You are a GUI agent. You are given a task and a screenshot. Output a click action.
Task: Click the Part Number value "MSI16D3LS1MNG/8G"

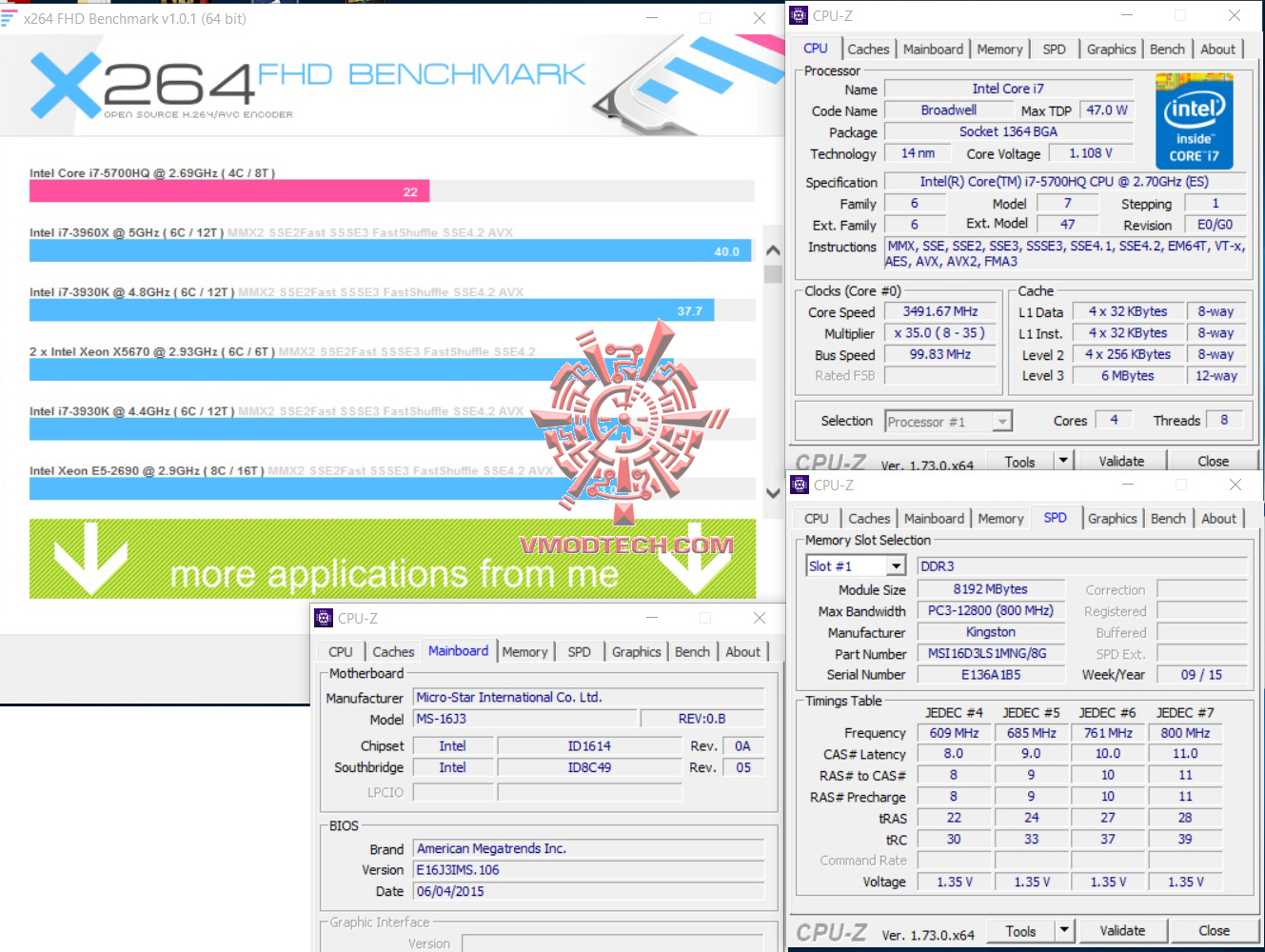coord(990,654)
